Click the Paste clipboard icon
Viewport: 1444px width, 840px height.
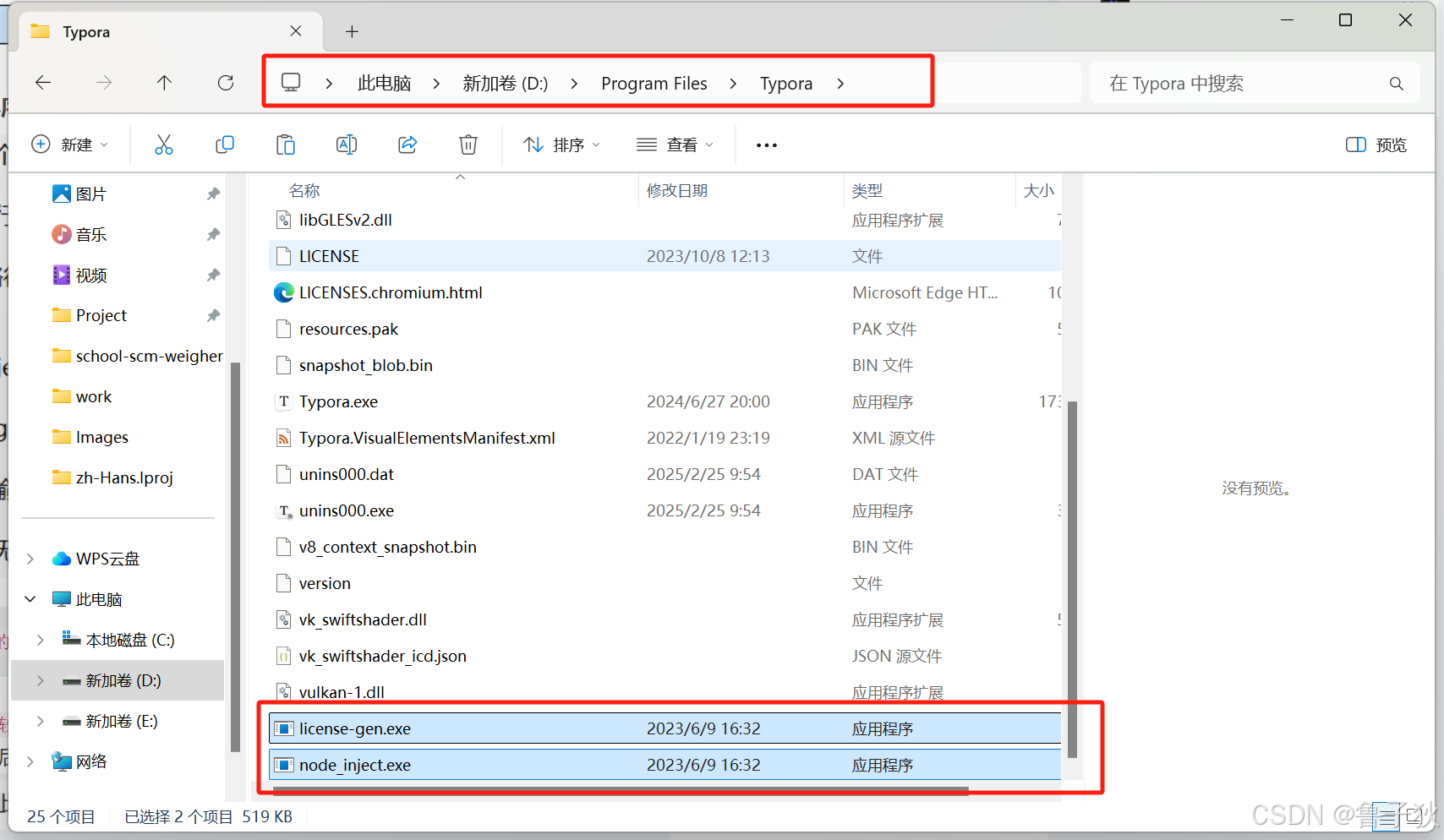point(286,145)
